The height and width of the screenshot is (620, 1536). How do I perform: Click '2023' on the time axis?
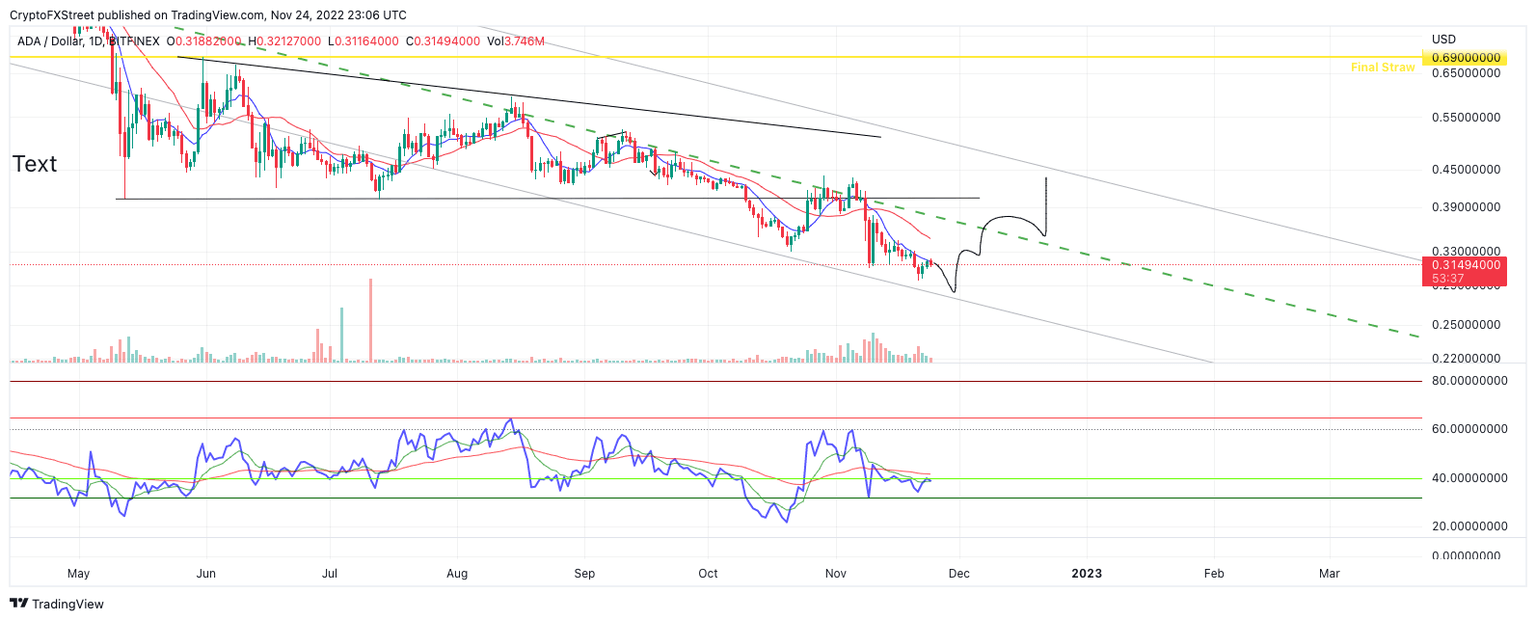[1086, 574]
